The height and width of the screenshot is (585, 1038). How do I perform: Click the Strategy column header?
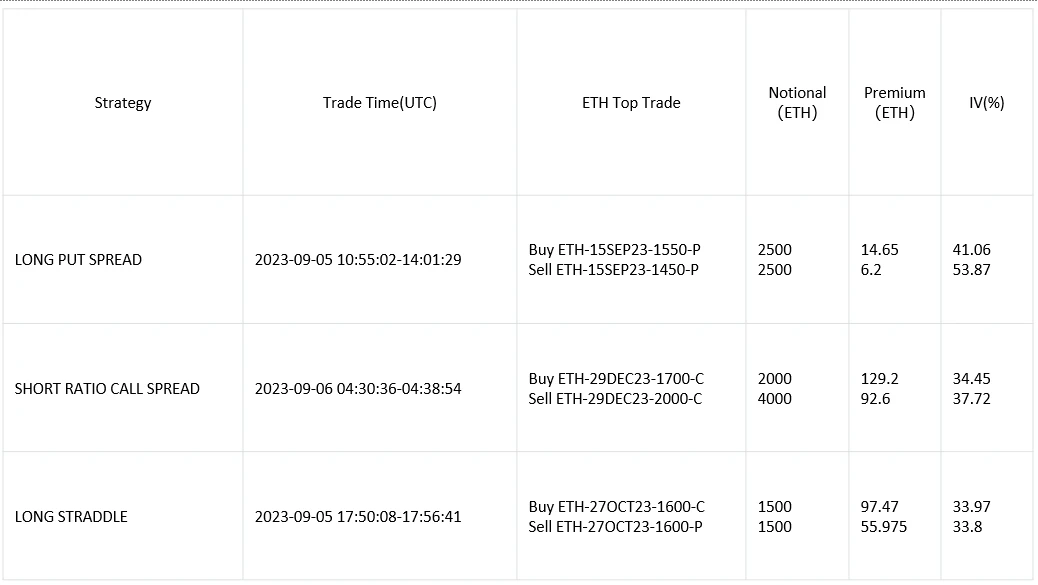pos(123,103)
